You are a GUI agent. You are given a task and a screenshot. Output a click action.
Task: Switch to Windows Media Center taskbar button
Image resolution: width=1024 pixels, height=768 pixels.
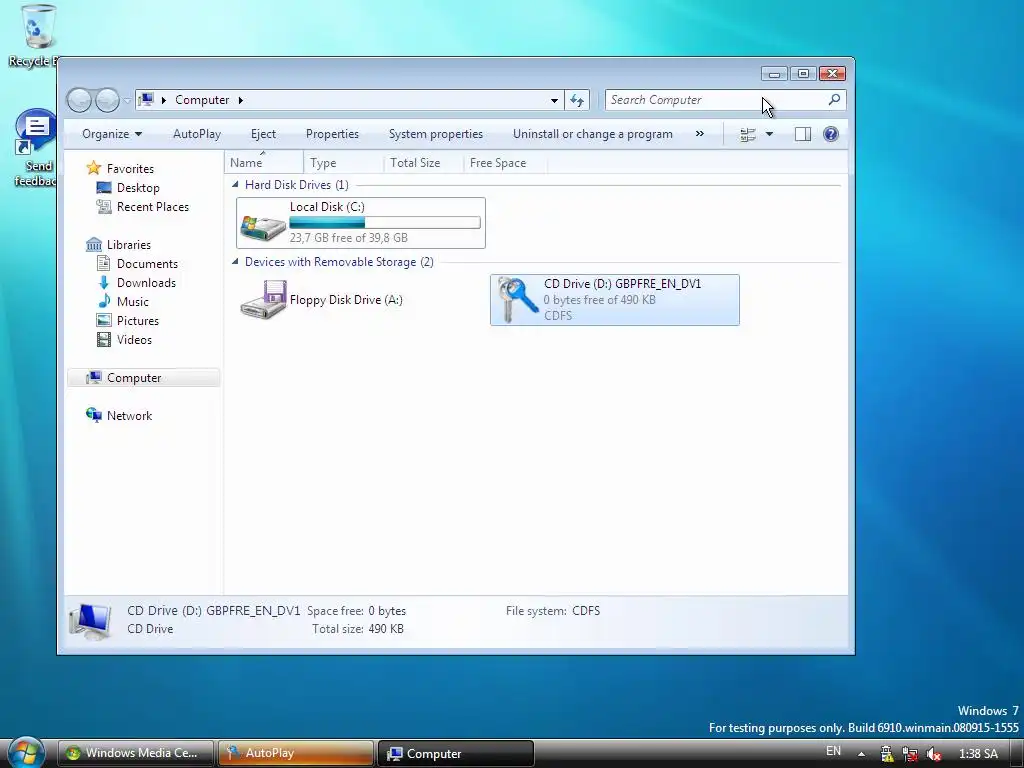click(136, 753)
